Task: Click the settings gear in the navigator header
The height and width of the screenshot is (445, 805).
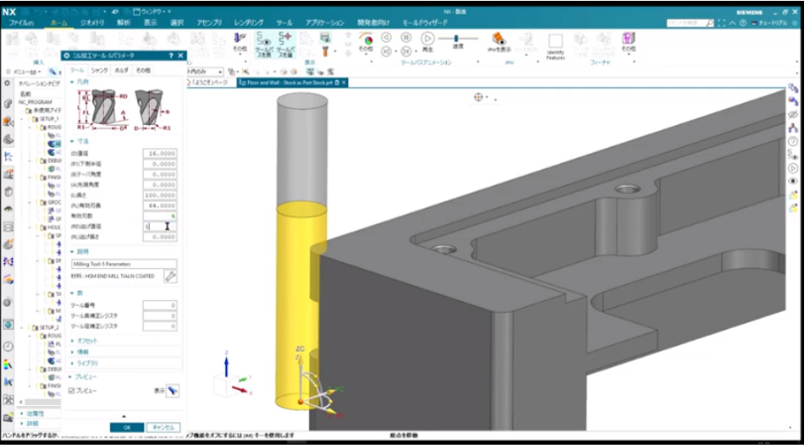Action: click(x=7, y=82)
